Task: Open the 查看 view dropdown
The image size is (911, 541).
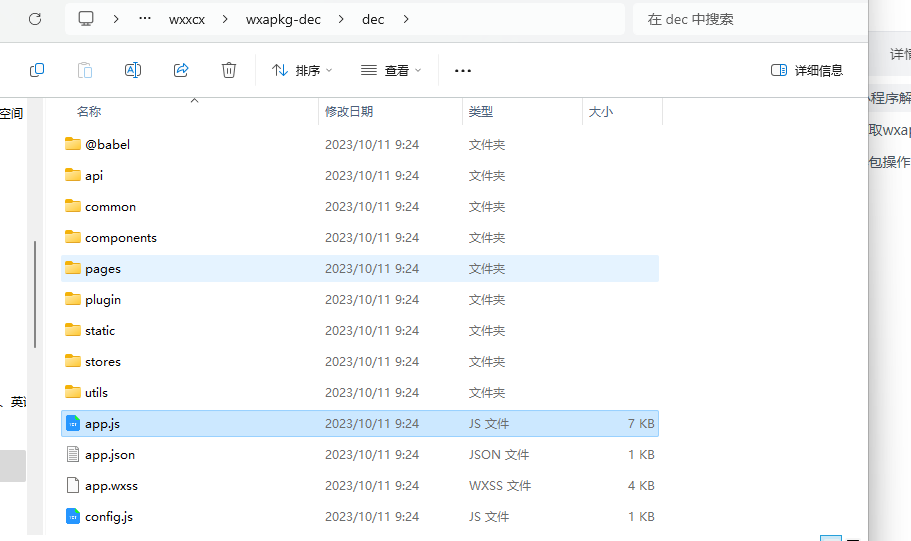Action: tap(391, 70)
